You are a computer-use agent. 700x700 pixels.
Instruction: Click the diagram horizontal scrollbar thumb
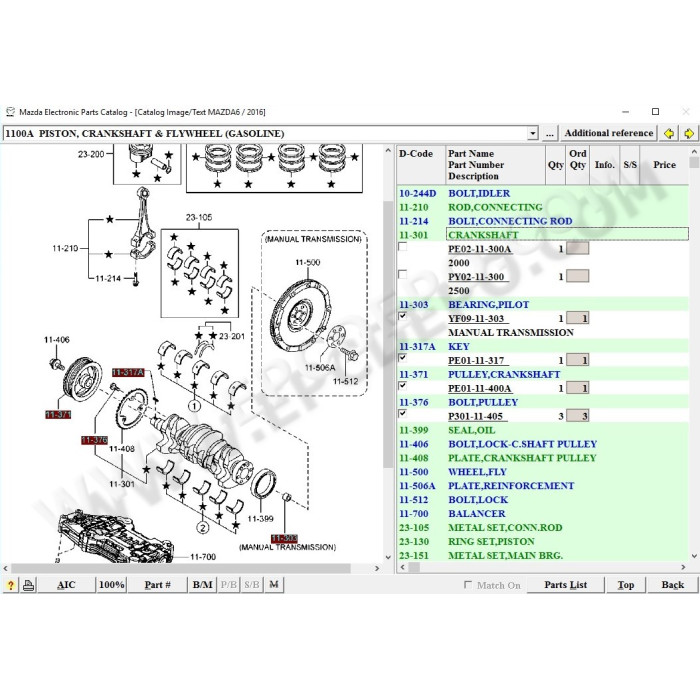click(x=181, y=568)
